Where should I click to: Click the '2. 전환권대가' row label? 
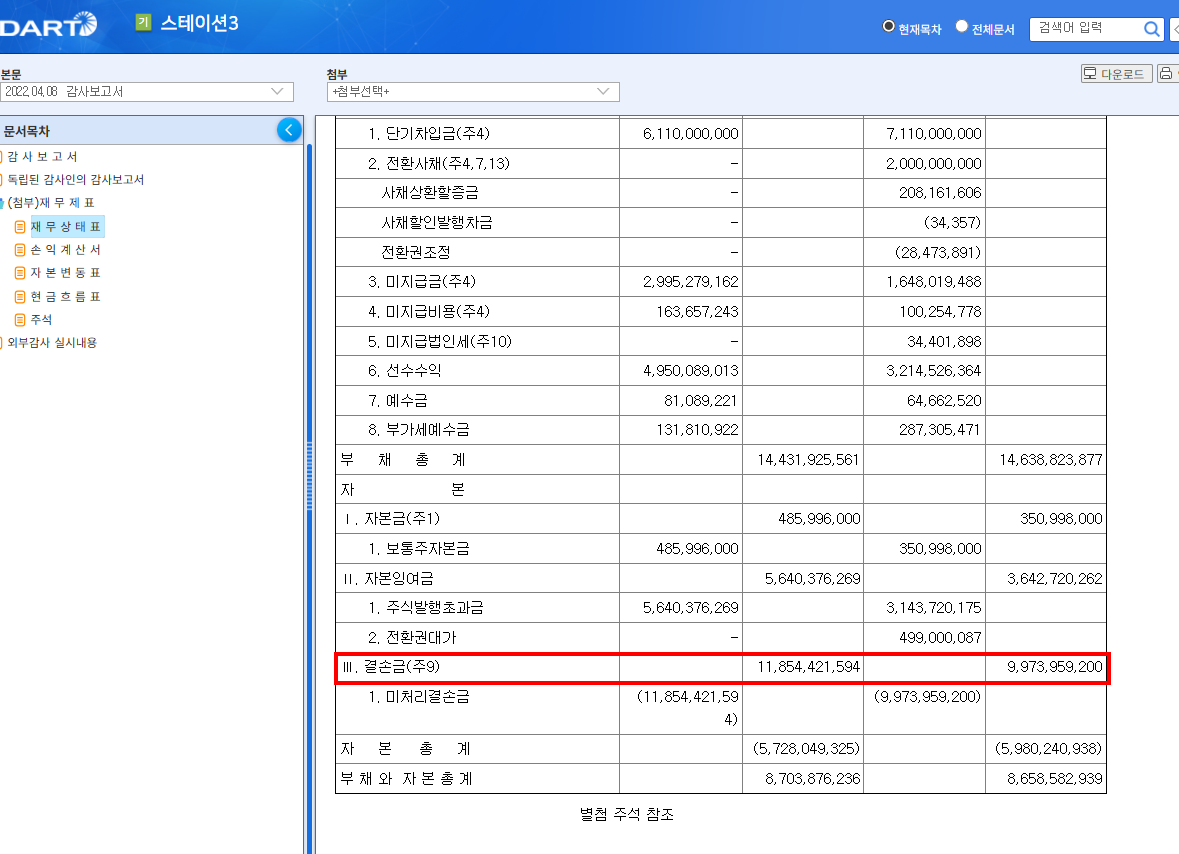pyautogui.click(x=412, y=637)
